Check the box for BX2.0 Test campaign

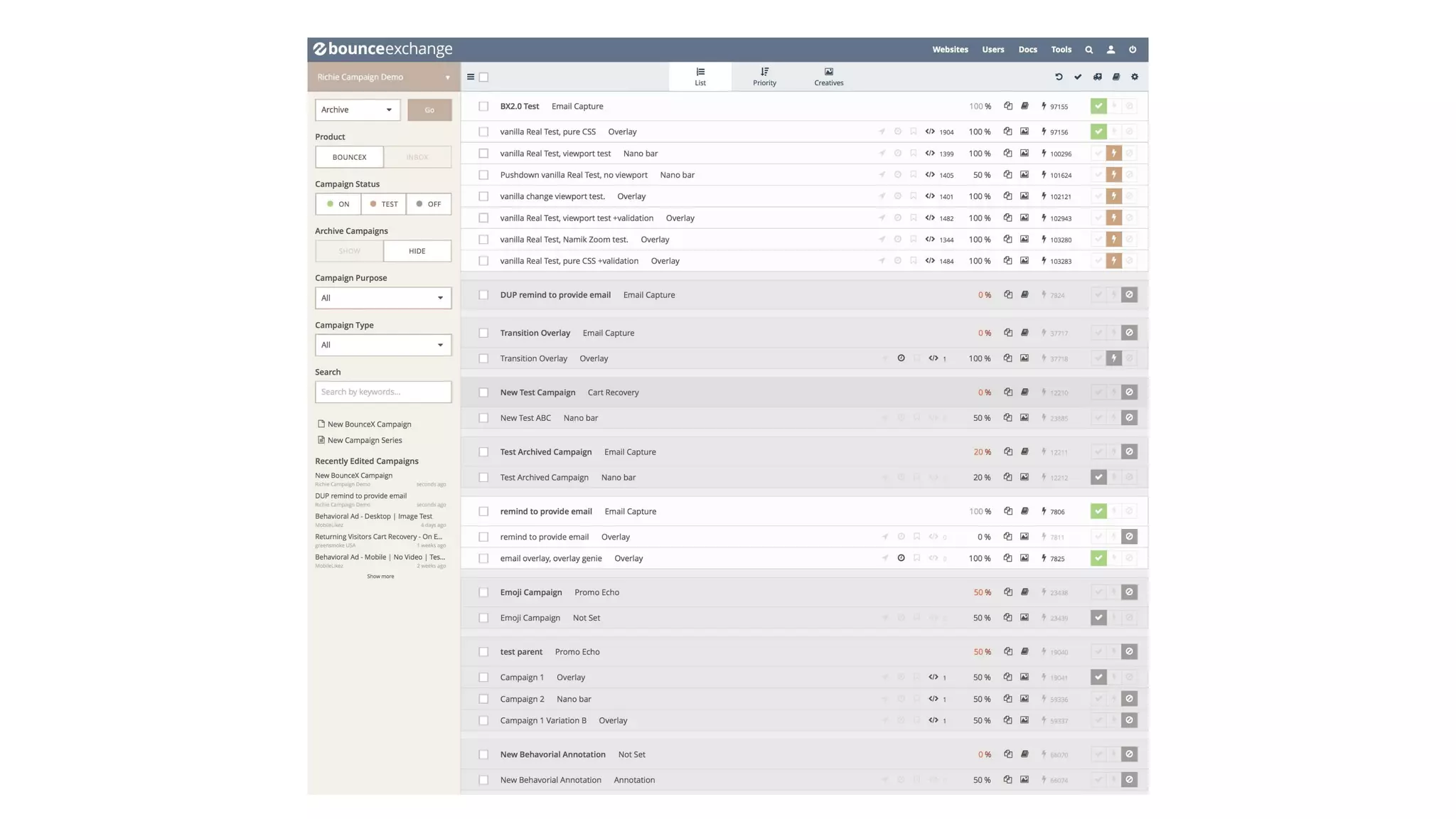coord(483,106)
